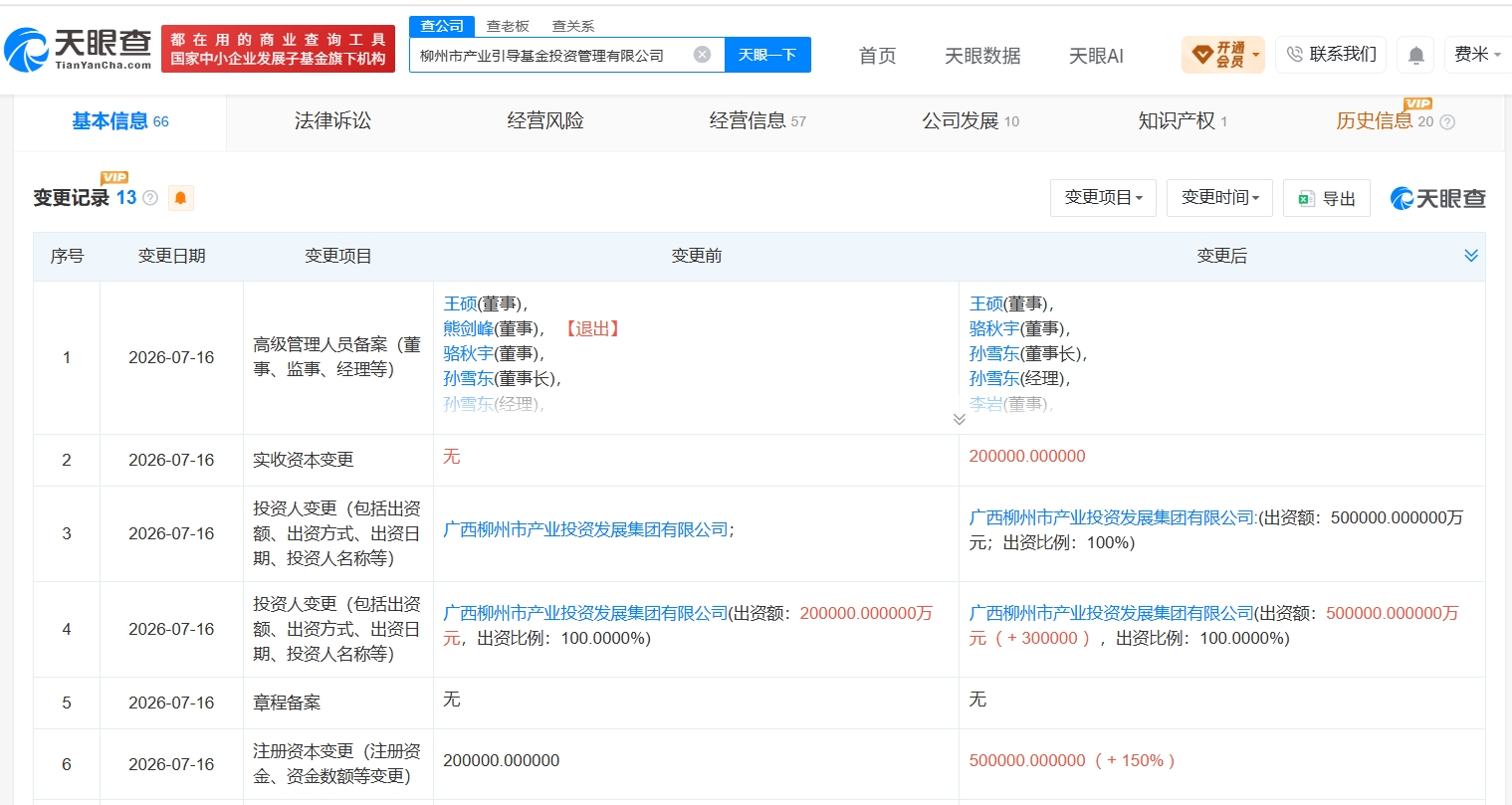Open the notification bell in the header
1512x805 pixels.
point(1415,55)
